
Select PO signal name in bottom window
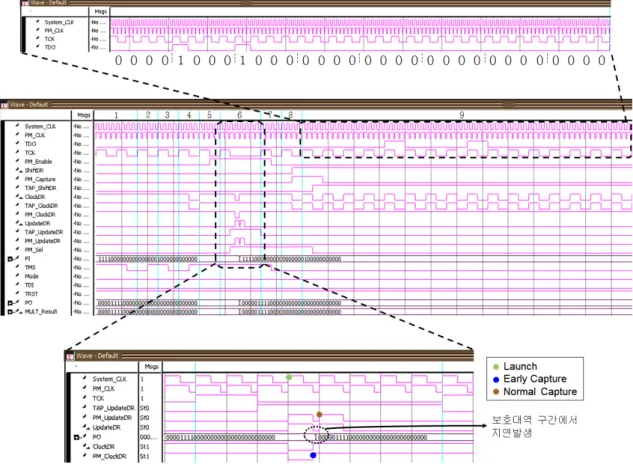click(x=96, y=437)
